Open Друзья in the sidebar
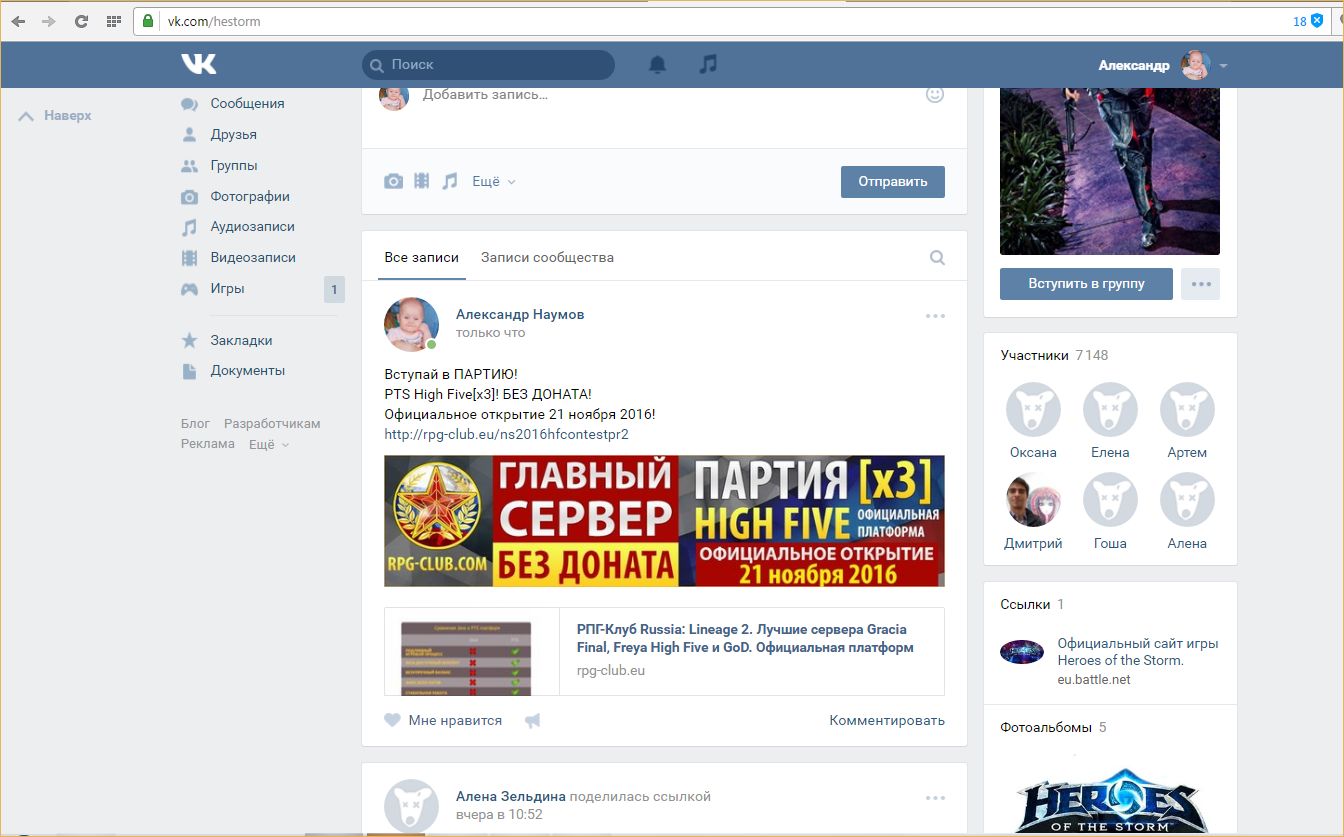The image size is (1344, 837). click(x=233, y=134)
